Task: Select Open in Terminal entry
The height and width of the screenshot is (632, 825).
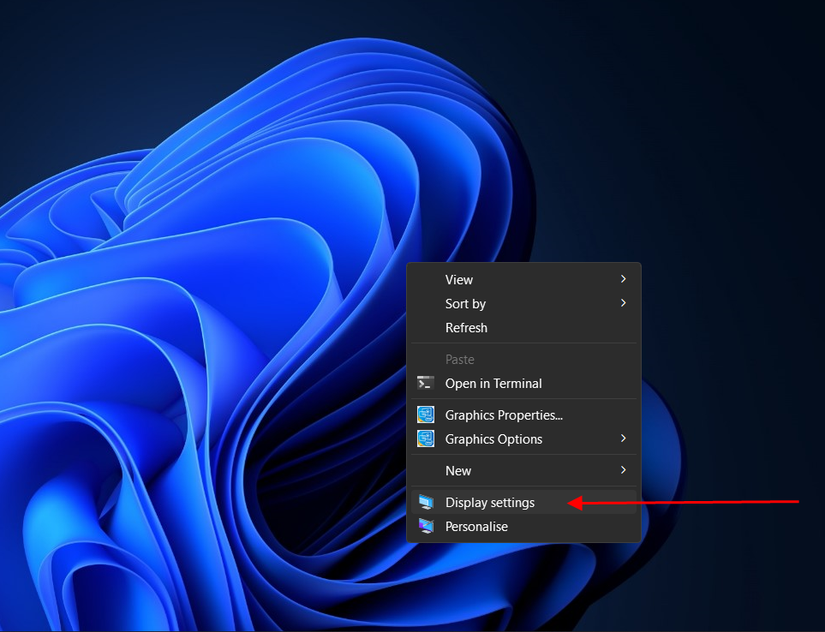Action: click(x=524, y=384)
